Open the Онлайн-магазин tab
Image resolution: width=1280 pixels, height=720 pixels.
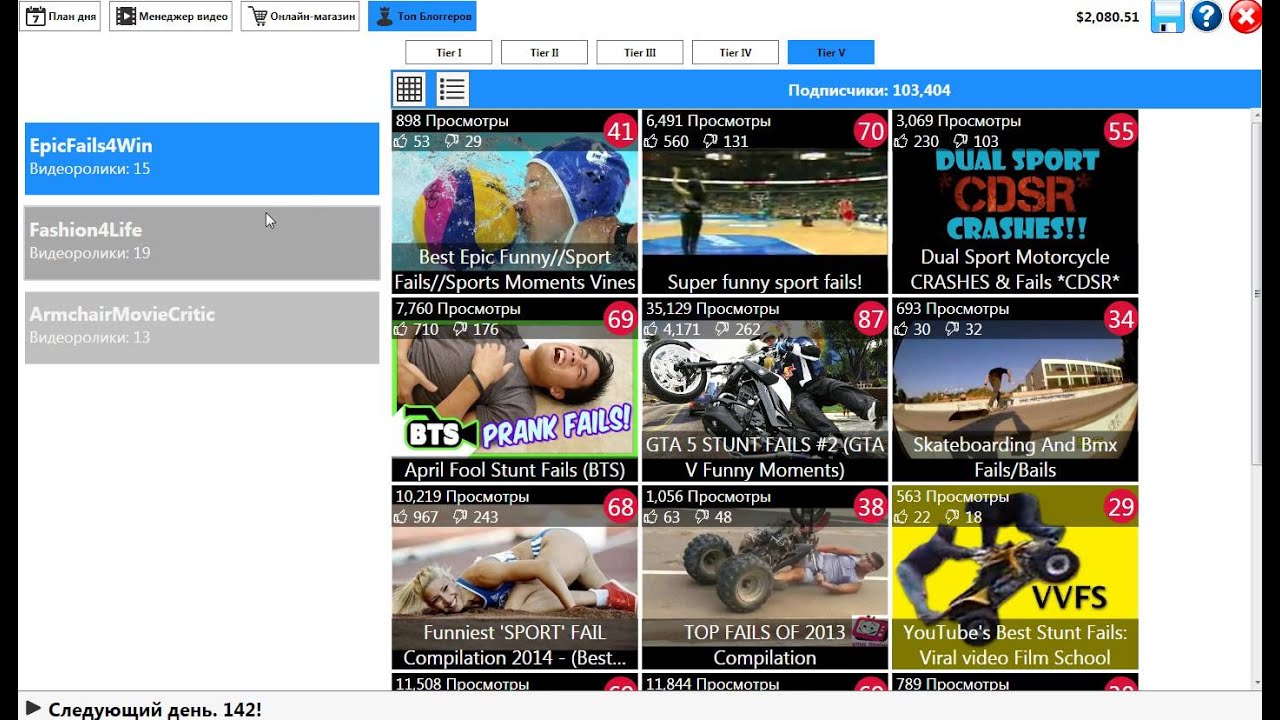300,16
